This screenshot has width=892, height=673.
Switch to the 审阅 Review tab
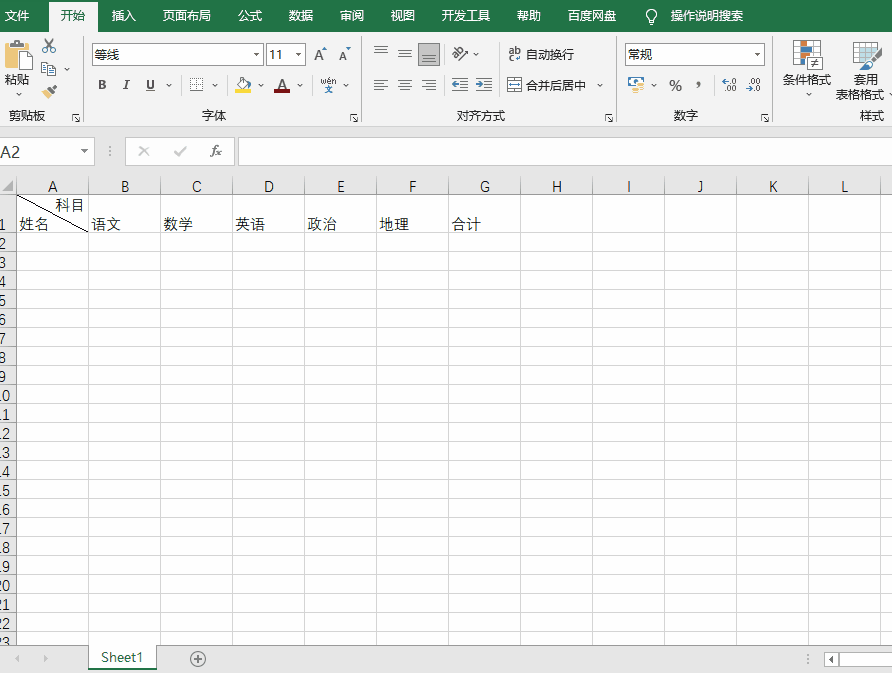pos(352,15)
